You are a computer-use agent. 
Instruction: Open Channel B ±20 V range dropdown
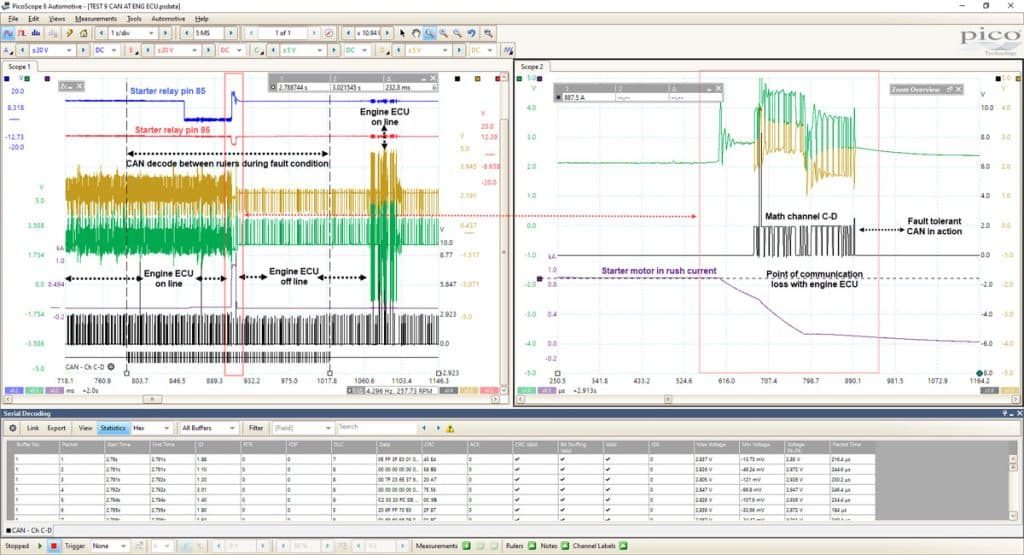[178, 50]
